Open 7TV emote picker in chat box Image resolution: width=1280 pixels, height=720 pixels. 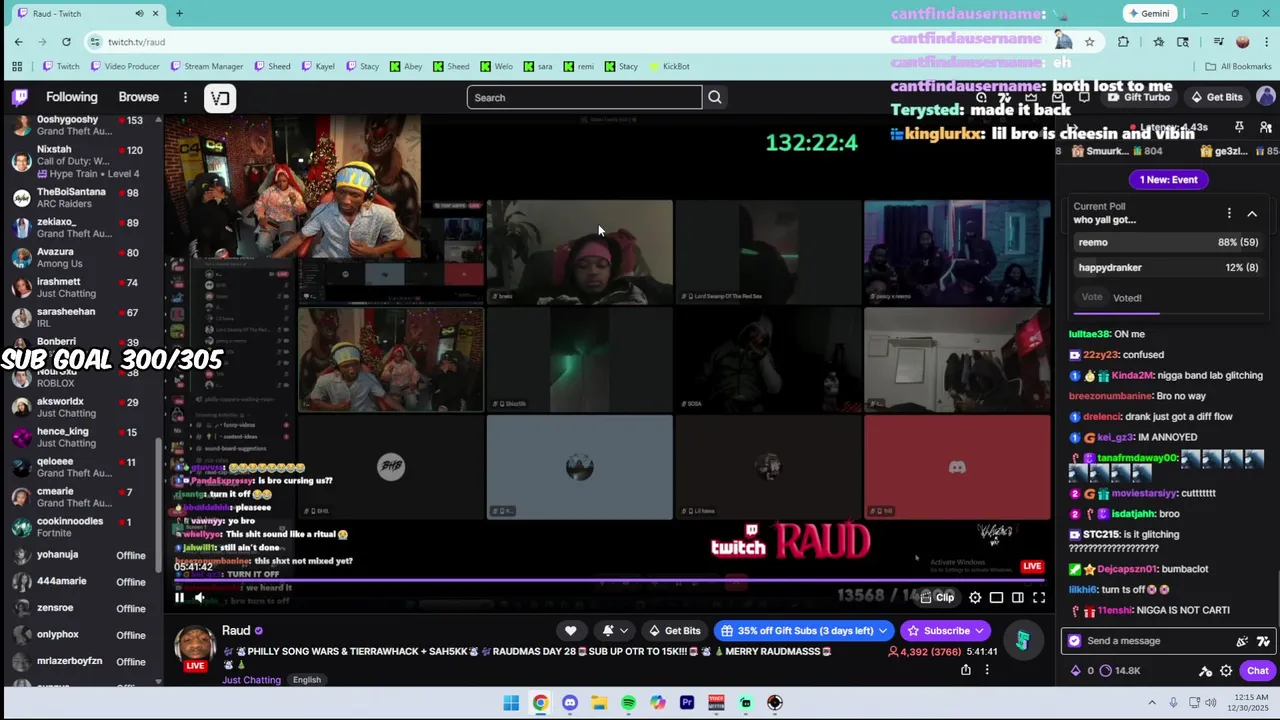pos(1263,641)
